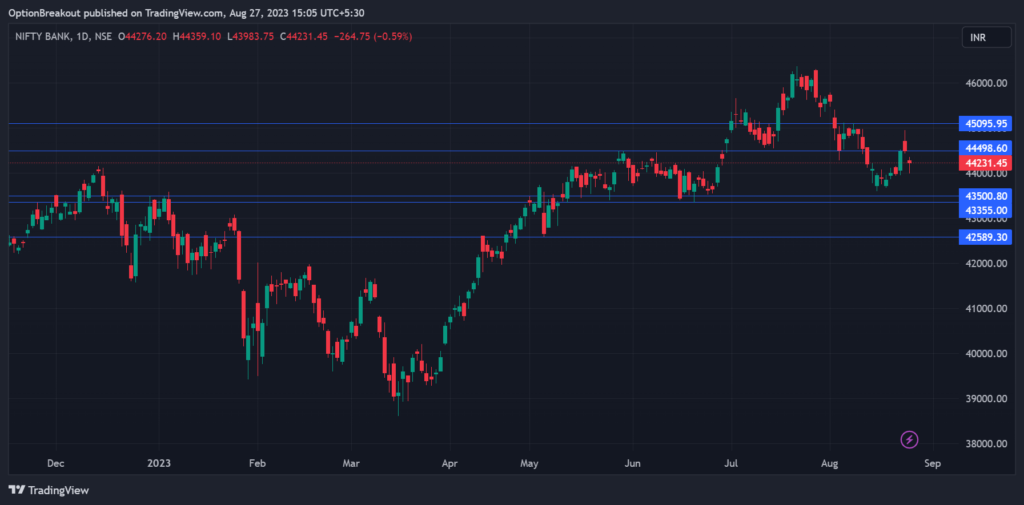Select the 43355.00 price level label
Image resolution: width=1024 pixels, height=505 pixels.
986,210
